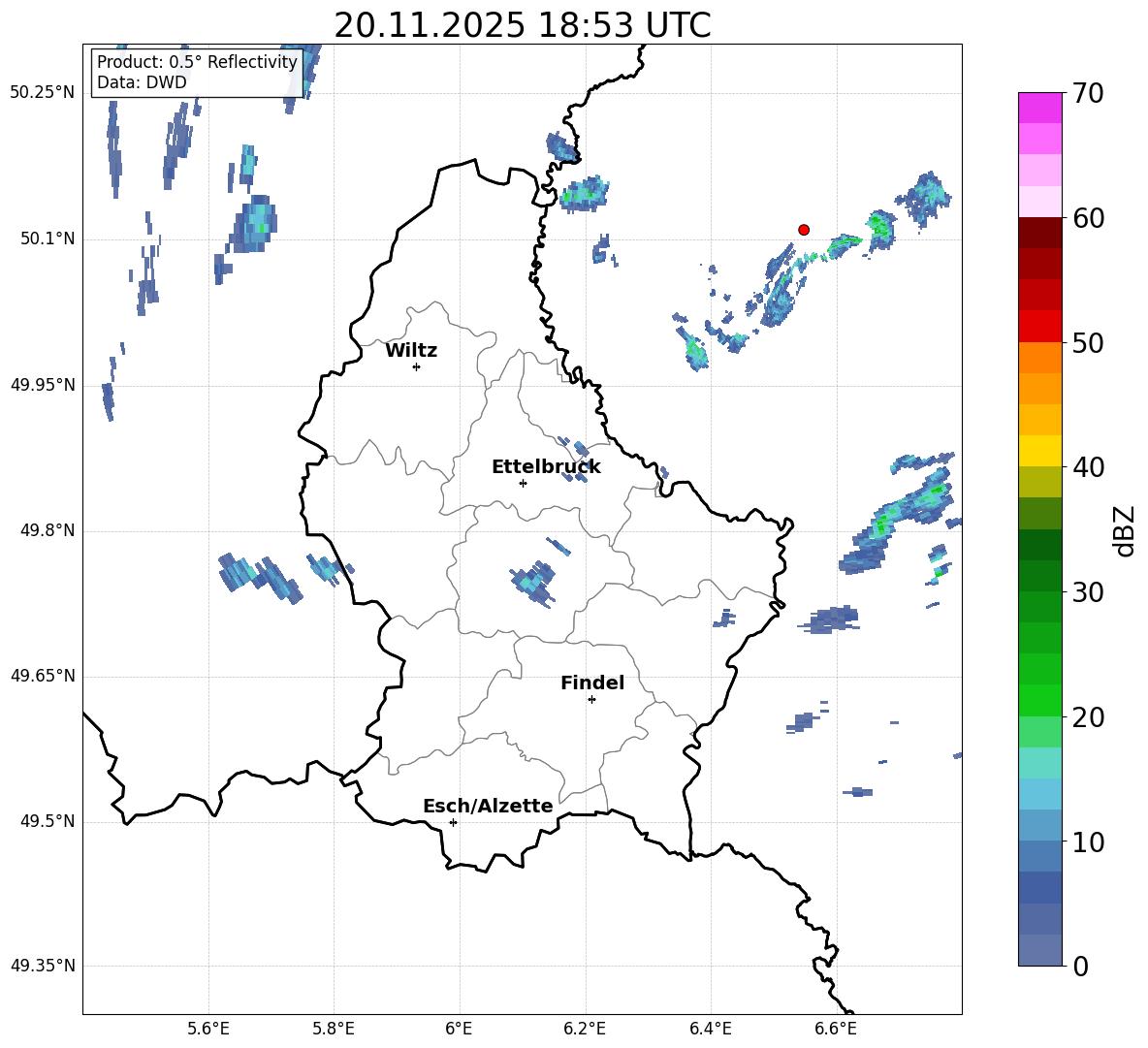This screenshot has height=1048, width=1148.
Task: Click the colorbar tick label 70
Action: click(x=1088, y=94)
